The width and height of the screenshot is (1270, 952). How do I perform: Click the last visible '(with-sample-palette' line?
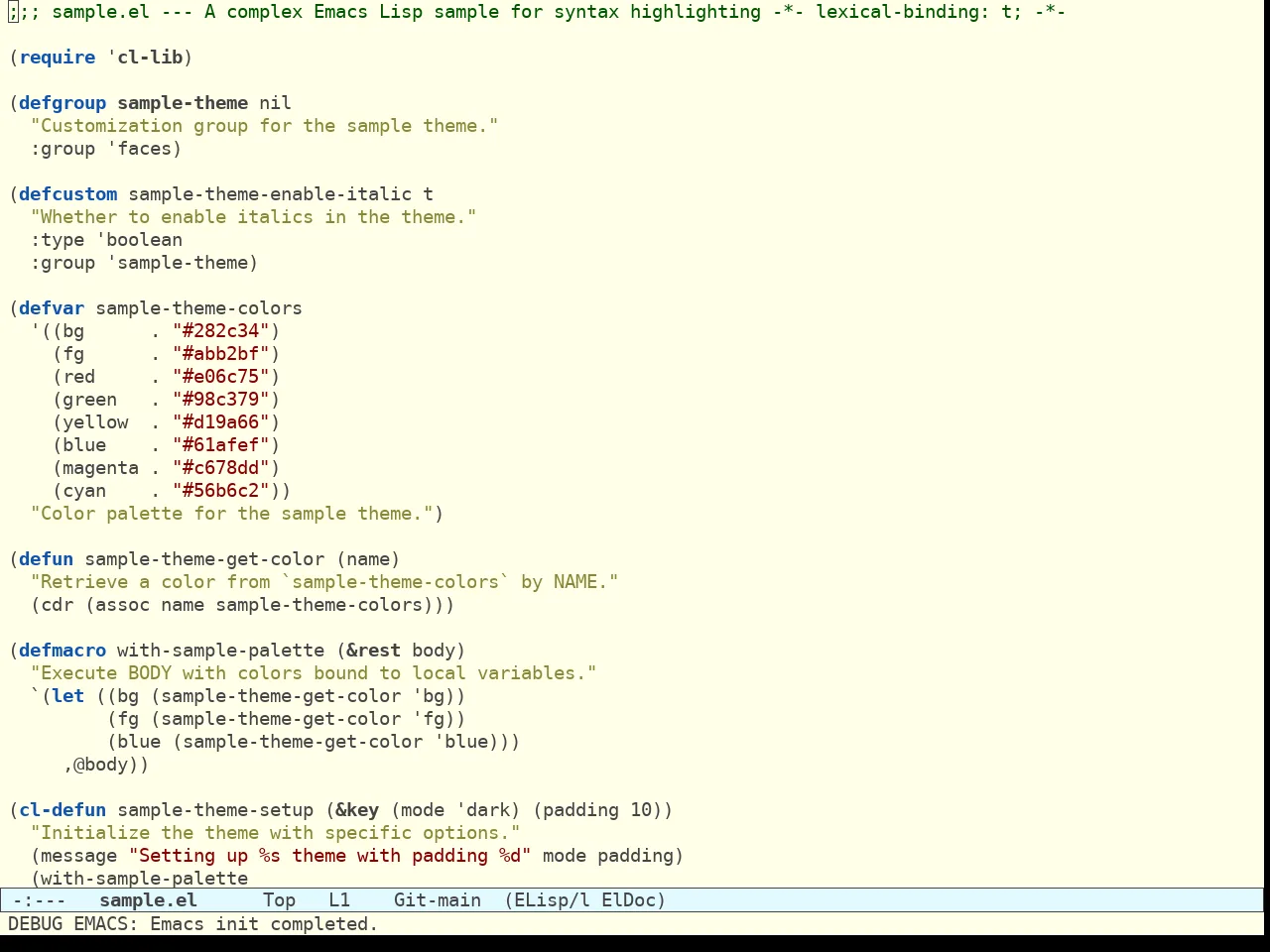tap(139, 879)
